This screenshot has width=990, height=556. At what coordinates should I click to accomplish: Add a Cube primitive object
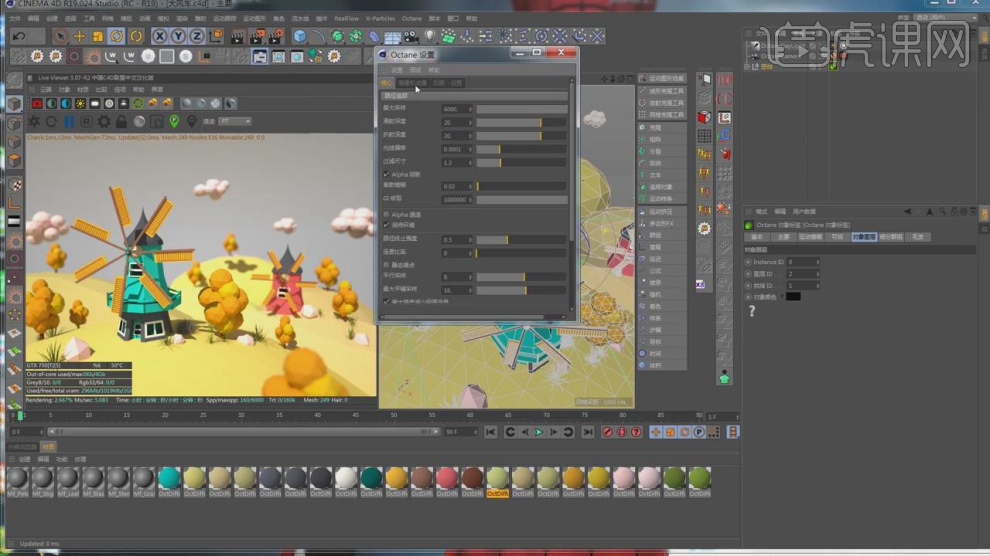tap(299, 36)
